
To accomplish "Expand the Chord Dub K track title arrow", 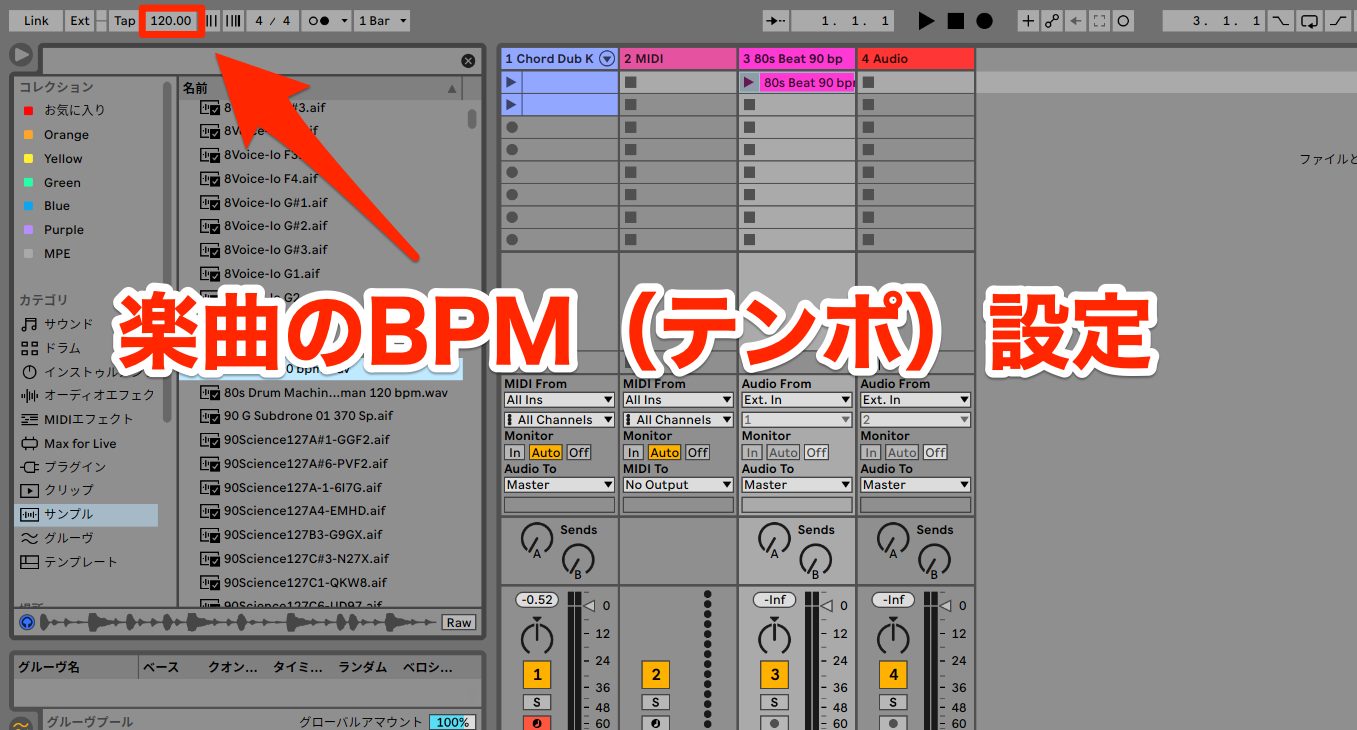I will (606, 59).
